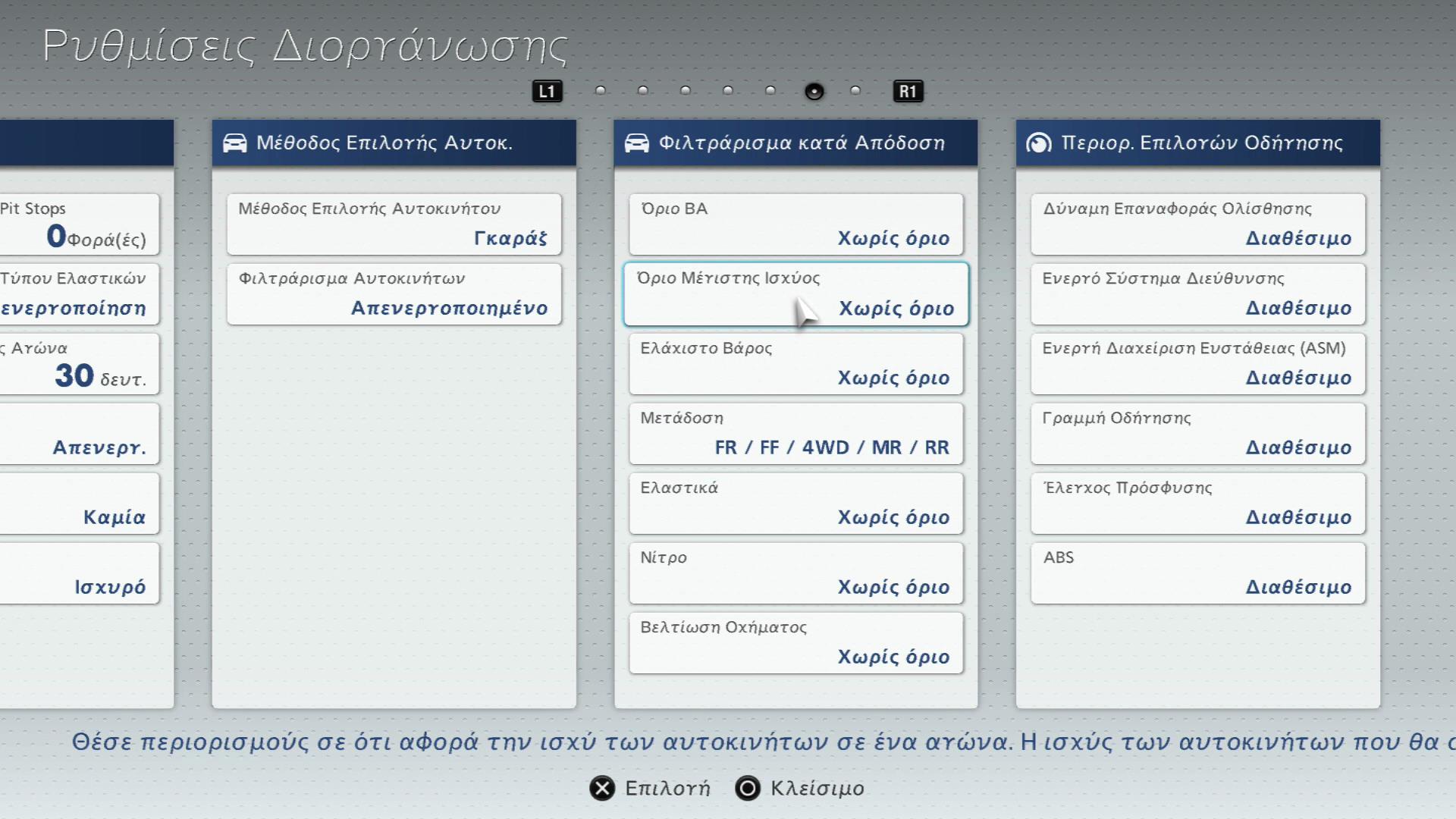
Task: Open Βελτίωση Οχήματος tuning limit option
Action: [x=795, y=643]
